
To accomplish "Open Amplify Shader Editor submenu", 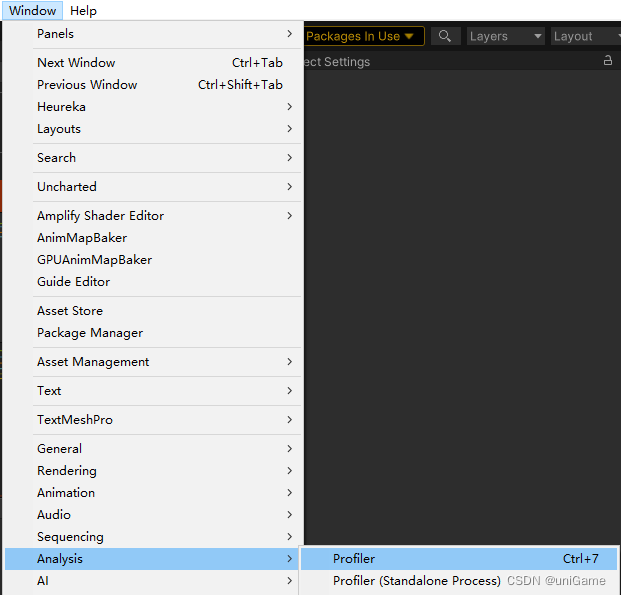I will (x=152, y=216).
